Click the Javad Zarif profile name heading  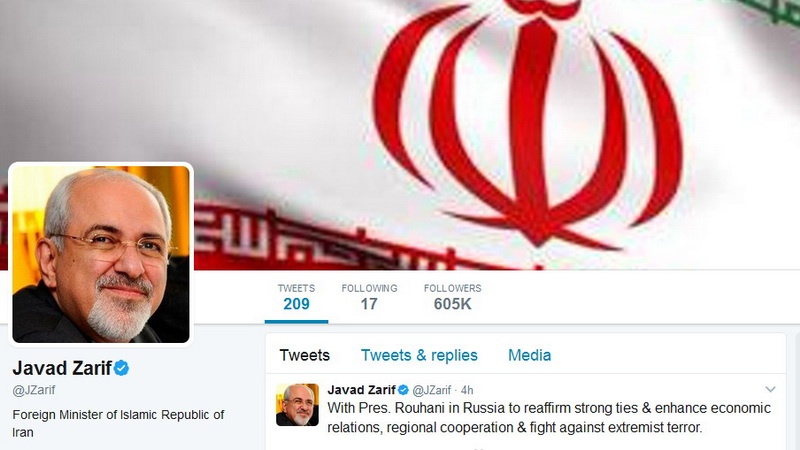[x=62, y=368]
